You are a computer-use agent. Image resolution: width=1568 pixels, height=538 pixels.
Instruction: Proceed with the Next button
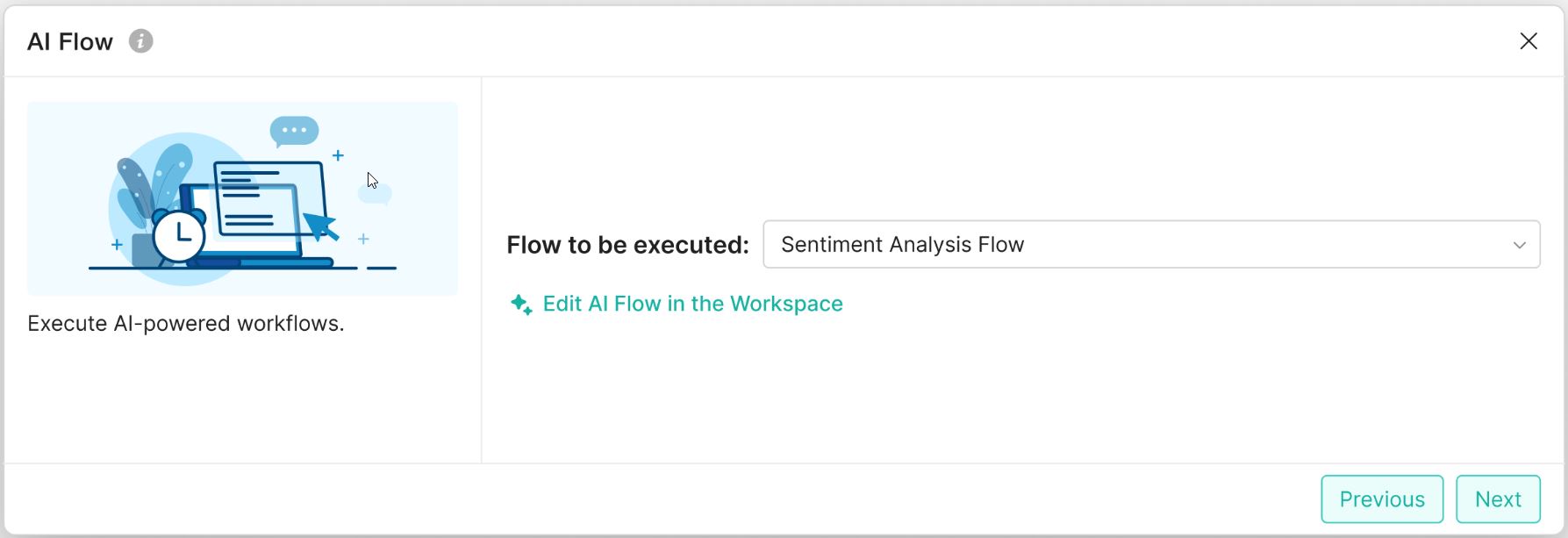pyautogui.click(x=1497, y=499)
